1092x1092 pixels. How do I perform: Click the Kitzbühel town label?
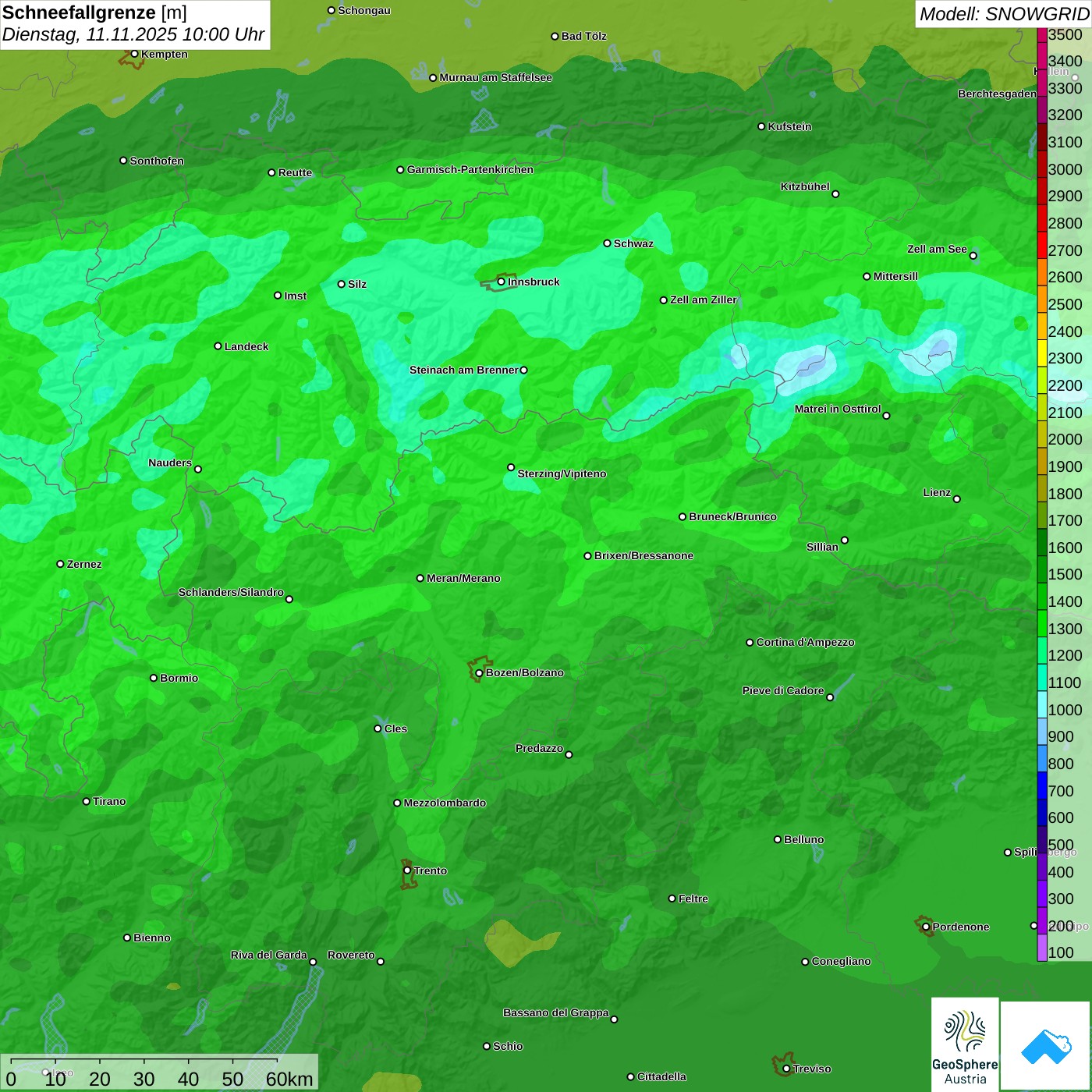[x=805, y=186]
